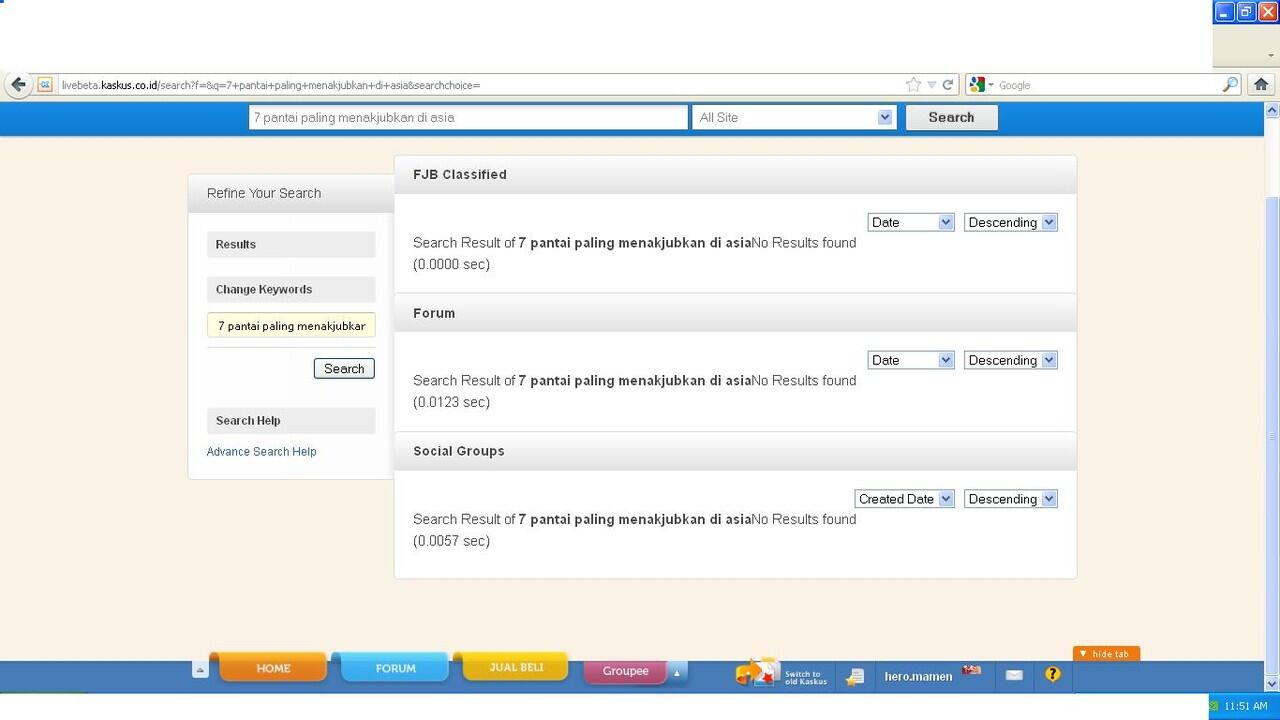Reload the page with the refresh icon
The height and width of the screenshot is (720, 1280).
948,85
